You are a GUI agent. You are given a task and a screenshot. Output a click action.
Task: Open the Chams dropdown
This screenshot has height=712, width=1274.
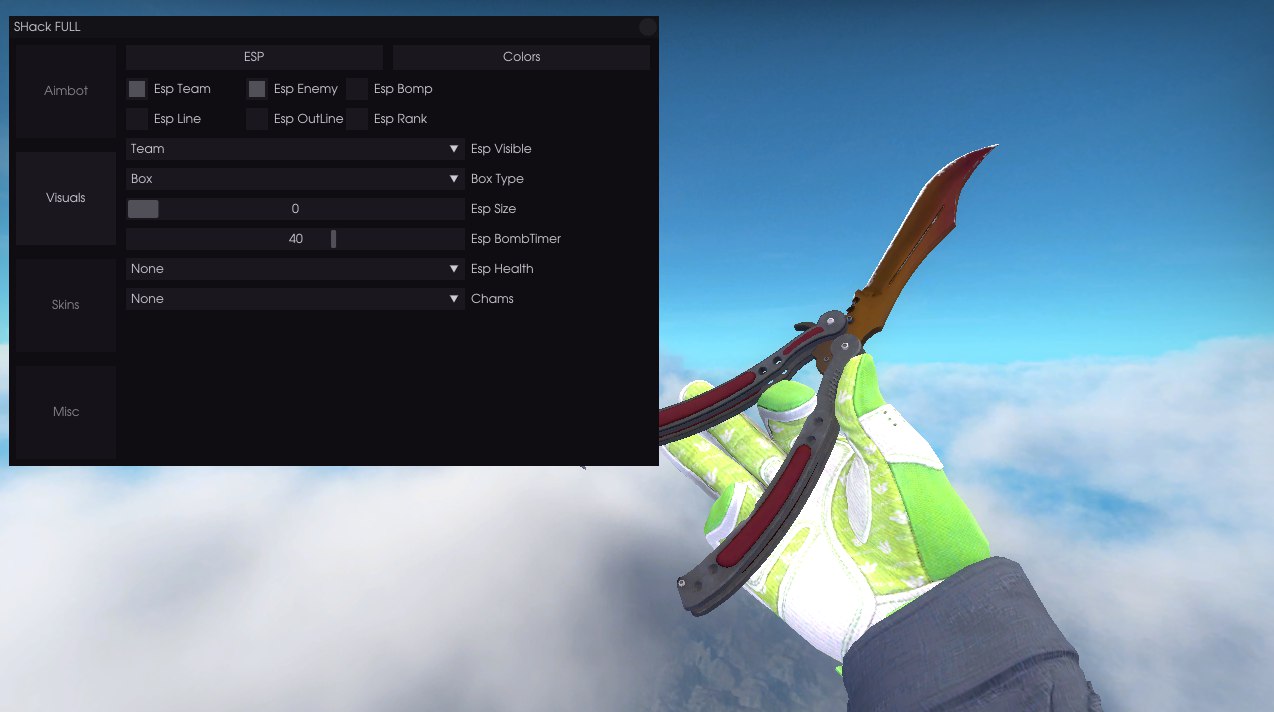295,299
